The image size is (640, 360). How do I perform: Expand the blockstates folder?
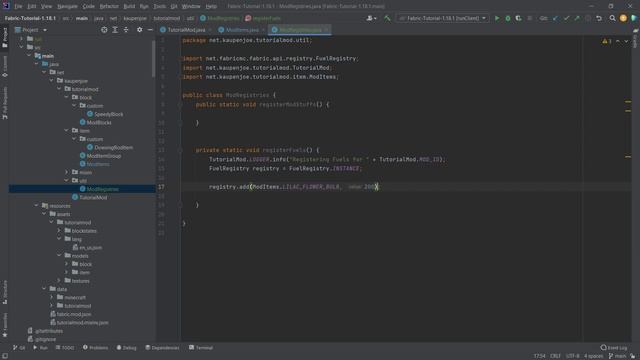pos(59,231)
